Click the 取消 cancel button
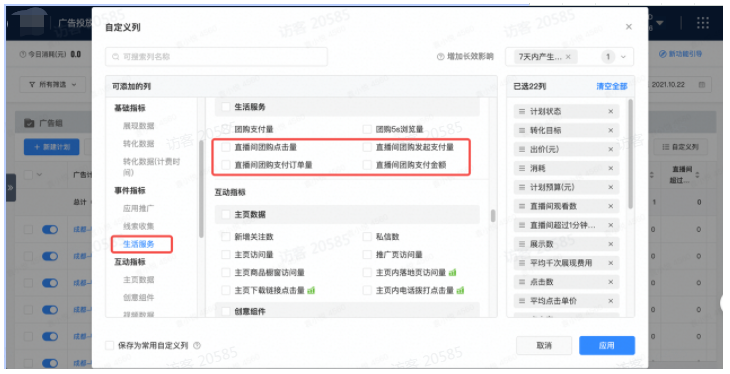730x374 pixels. tap(544, 346)
